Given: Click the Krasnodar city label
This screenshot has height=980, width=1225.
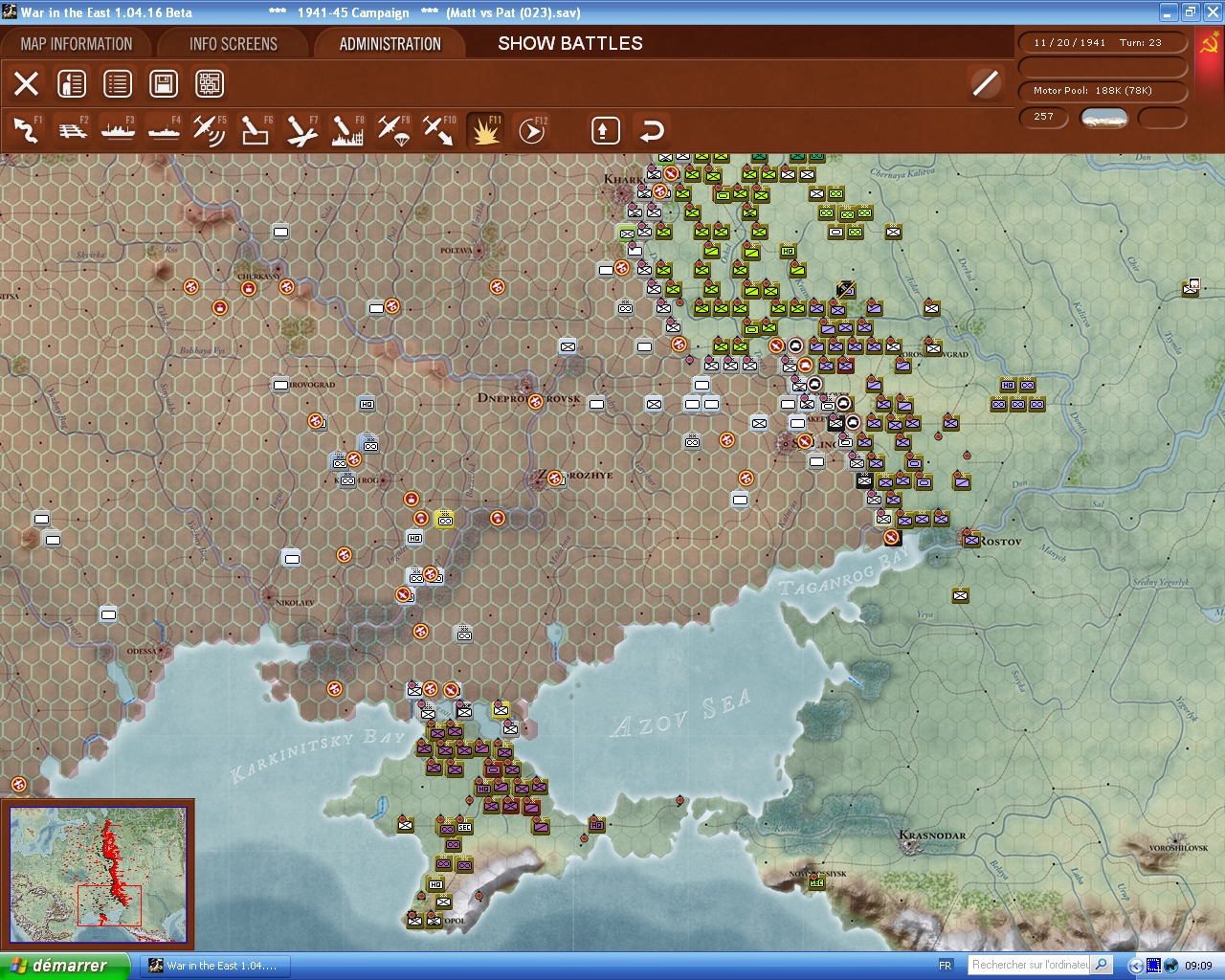Looking at the screenshot, I should click(x=932, y=835).
